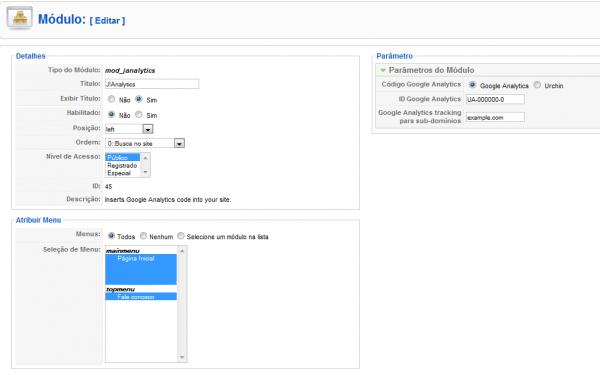Click up arrow of Seleção de Menu scrollbar
600x373 pixels.
(x=182, y=251)
